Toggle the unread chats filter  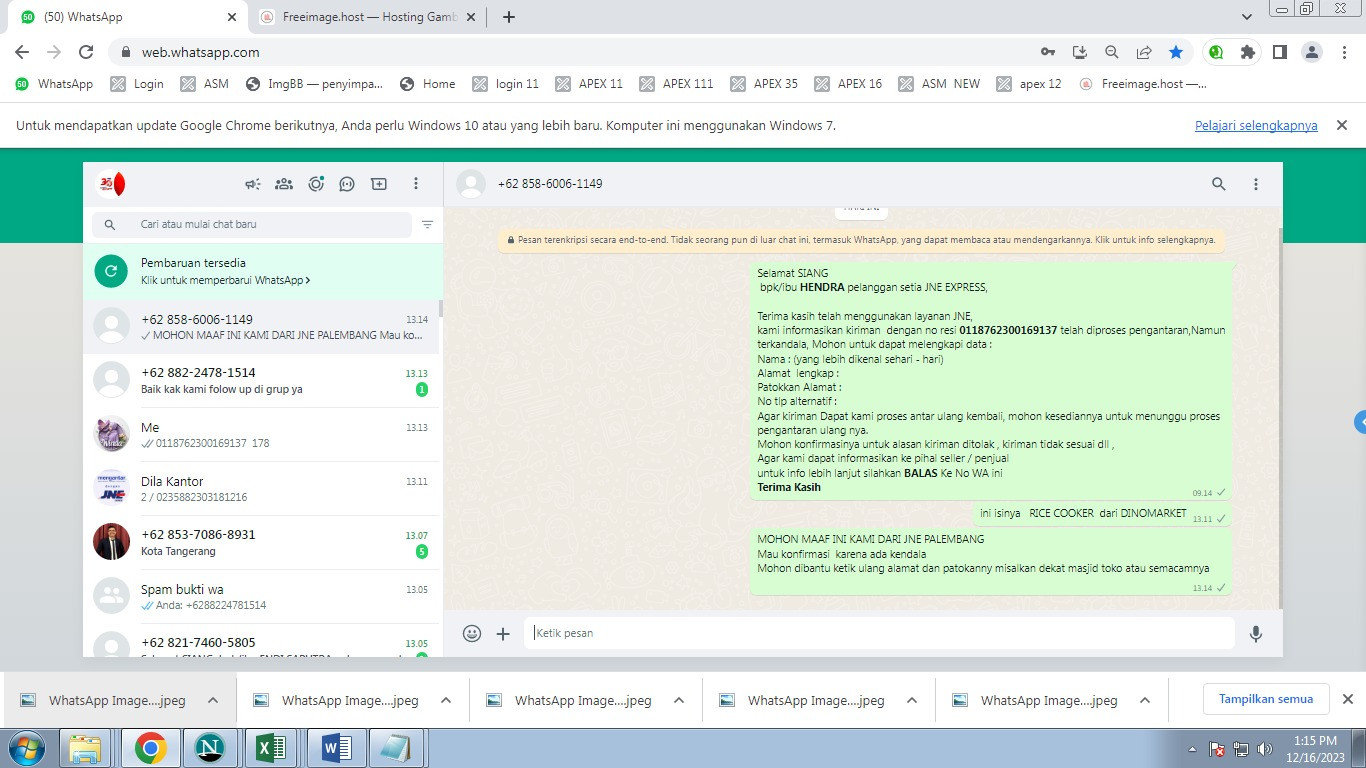[x=427, y=225]
